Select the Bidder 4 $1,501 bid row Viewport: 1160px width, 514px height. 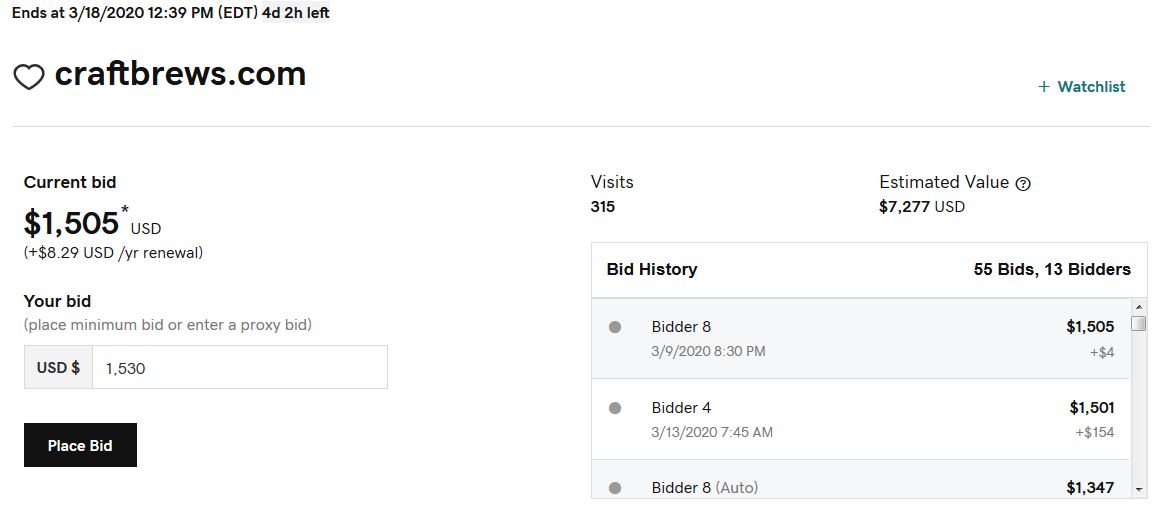click(x=861, y=419)
